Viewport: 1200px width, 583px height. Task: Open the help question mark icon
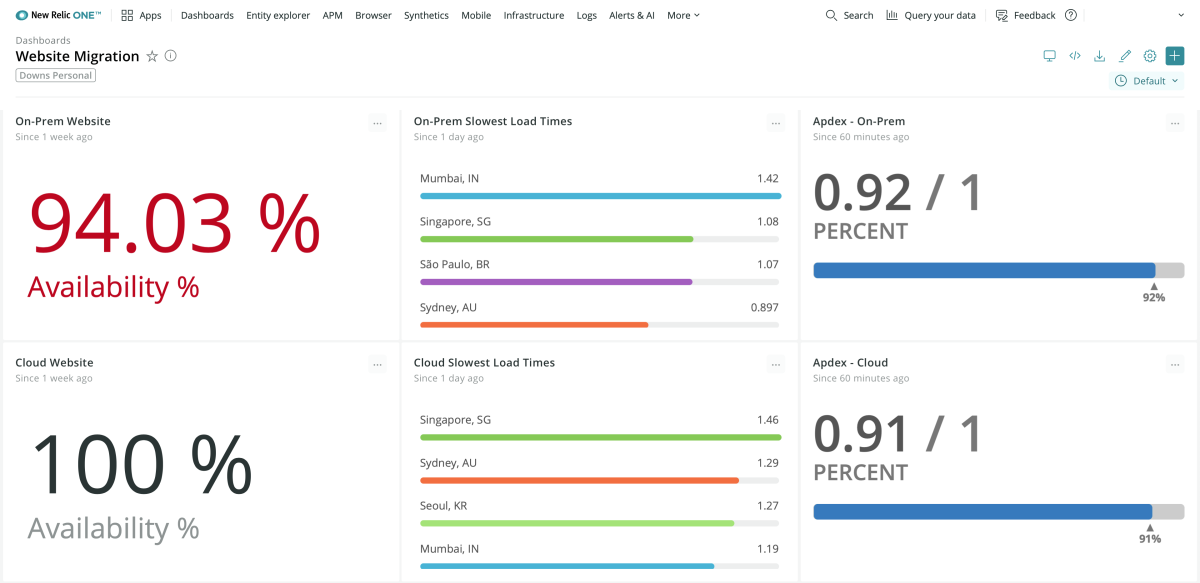(1071, 15)
